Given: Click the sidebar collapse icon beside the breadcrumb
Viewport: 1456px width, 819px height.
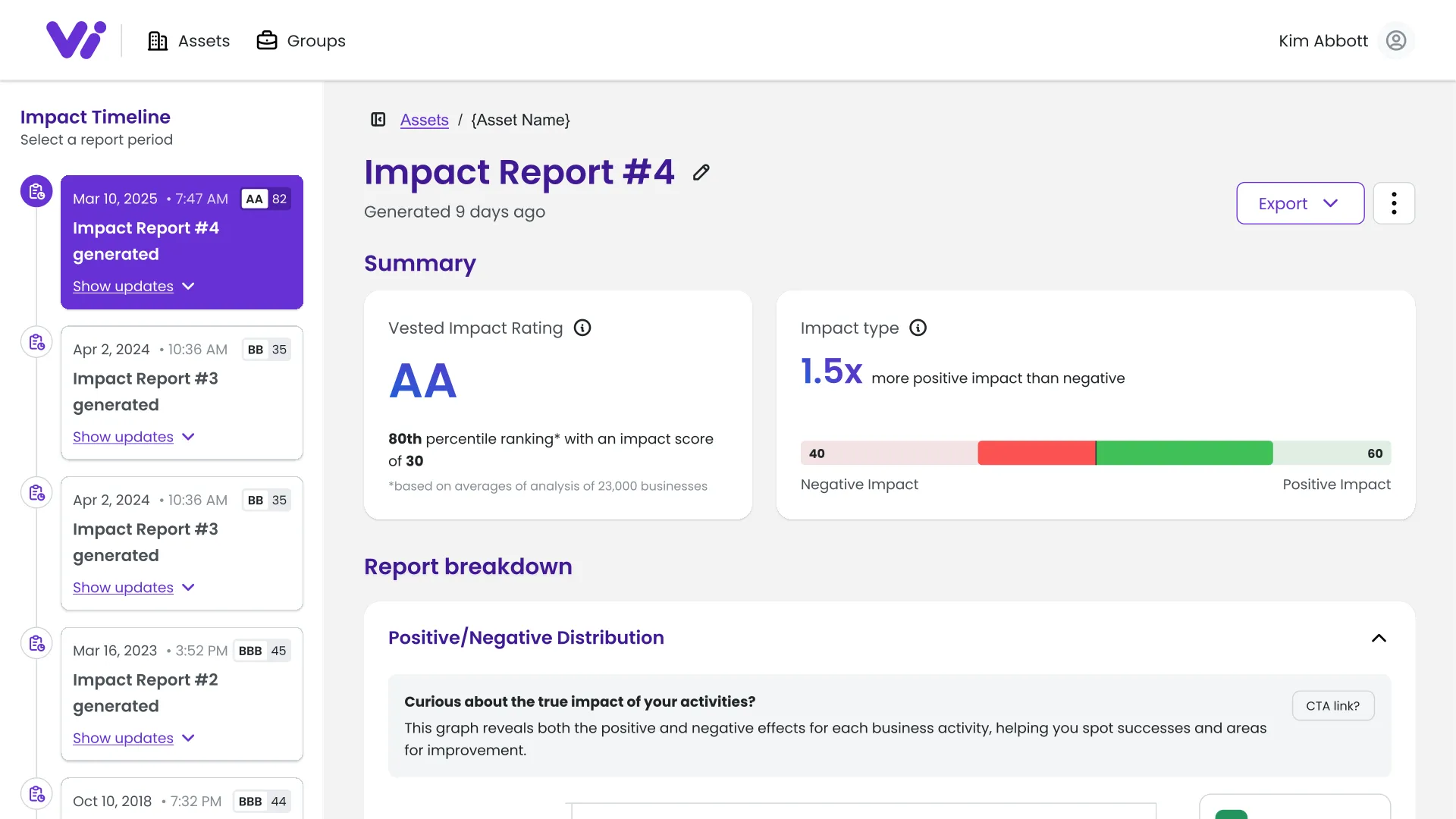Looking at the screenshot, I should coord(378,120).
